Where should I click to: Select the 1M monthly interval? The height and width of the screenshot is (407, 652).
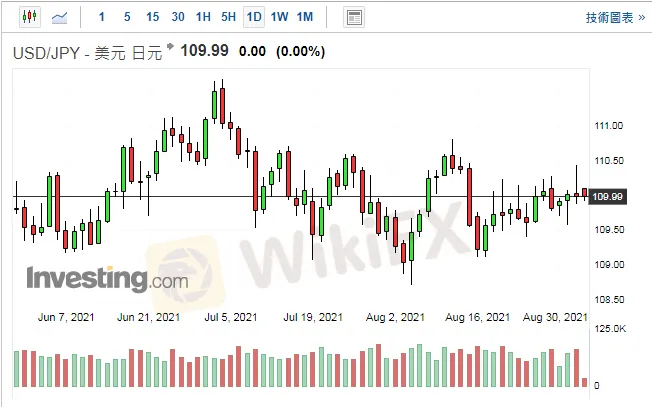point(305,17)
